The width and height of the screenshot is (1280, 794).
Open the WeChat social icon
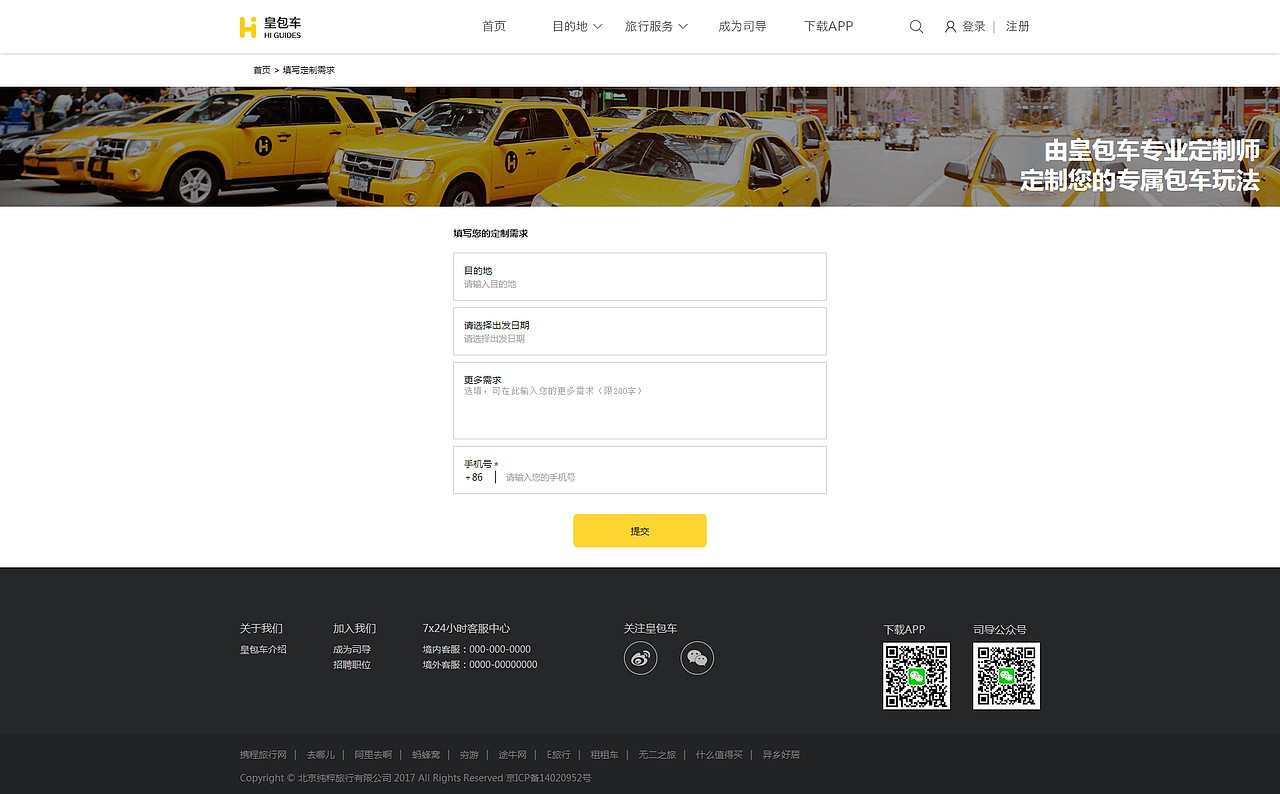(x=697, y=658)
